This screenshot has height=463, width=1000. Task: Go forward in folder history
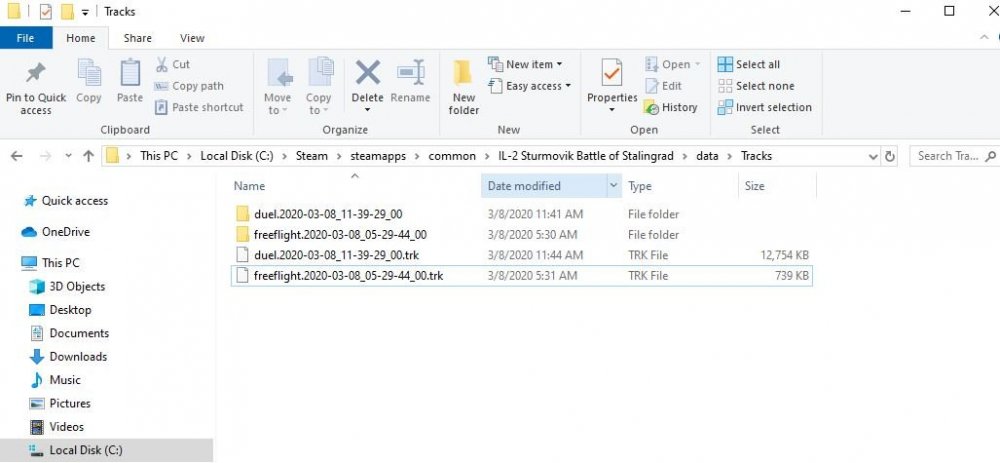coord(45,156)
